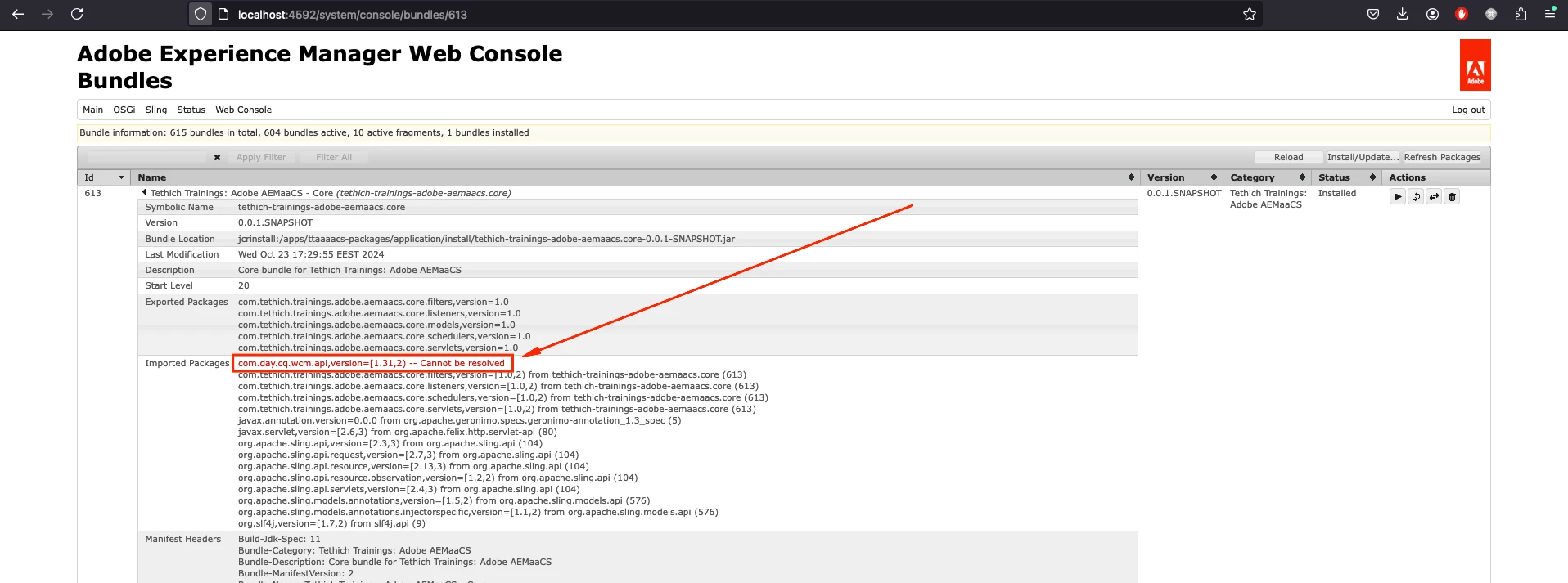Sort by Category column sort arrows
This screenshot has height=583, width=1568.
[1302, 177]
